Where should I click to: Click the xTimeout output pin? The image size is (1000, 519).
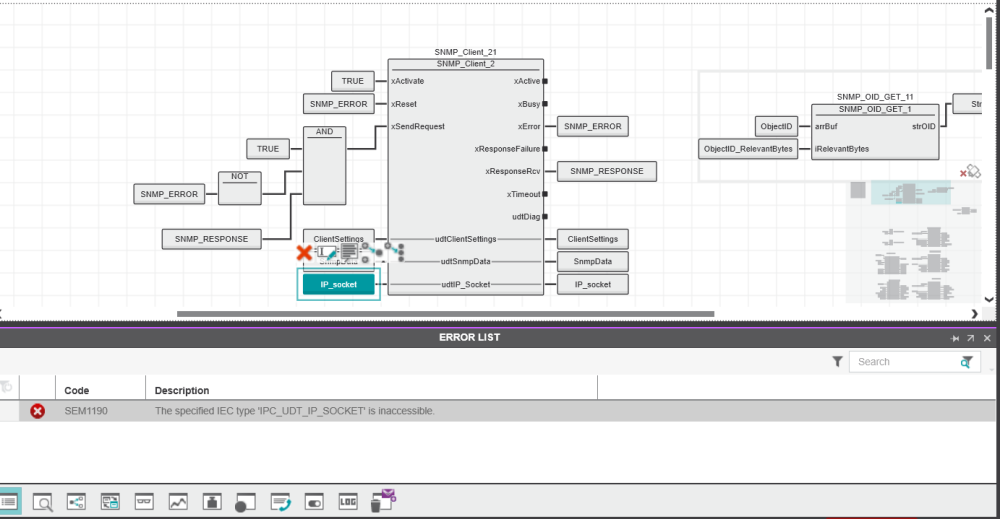pos(545,194)
